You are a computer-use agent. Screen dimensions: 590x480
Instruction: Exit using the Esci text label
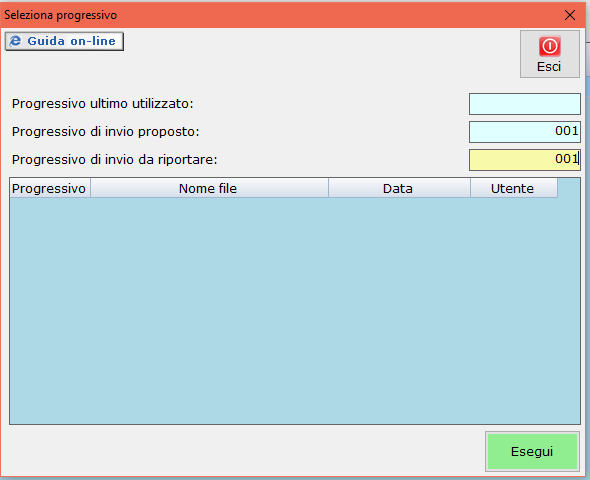[x=549, y=67]
